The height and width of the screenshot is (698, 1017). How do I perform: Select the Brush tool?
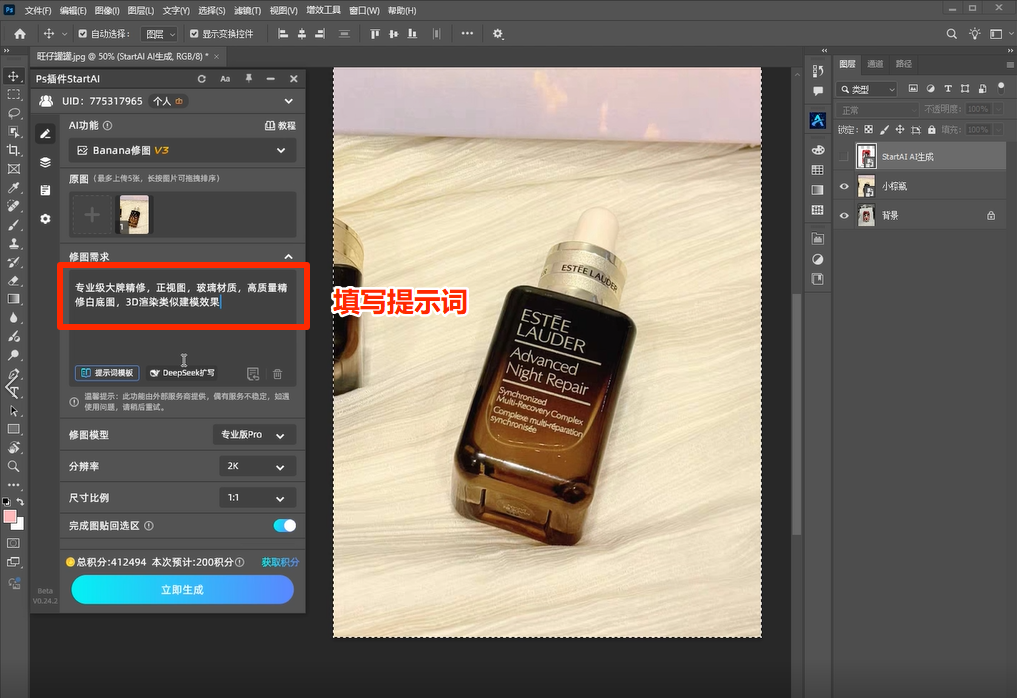tap(13, 225)
